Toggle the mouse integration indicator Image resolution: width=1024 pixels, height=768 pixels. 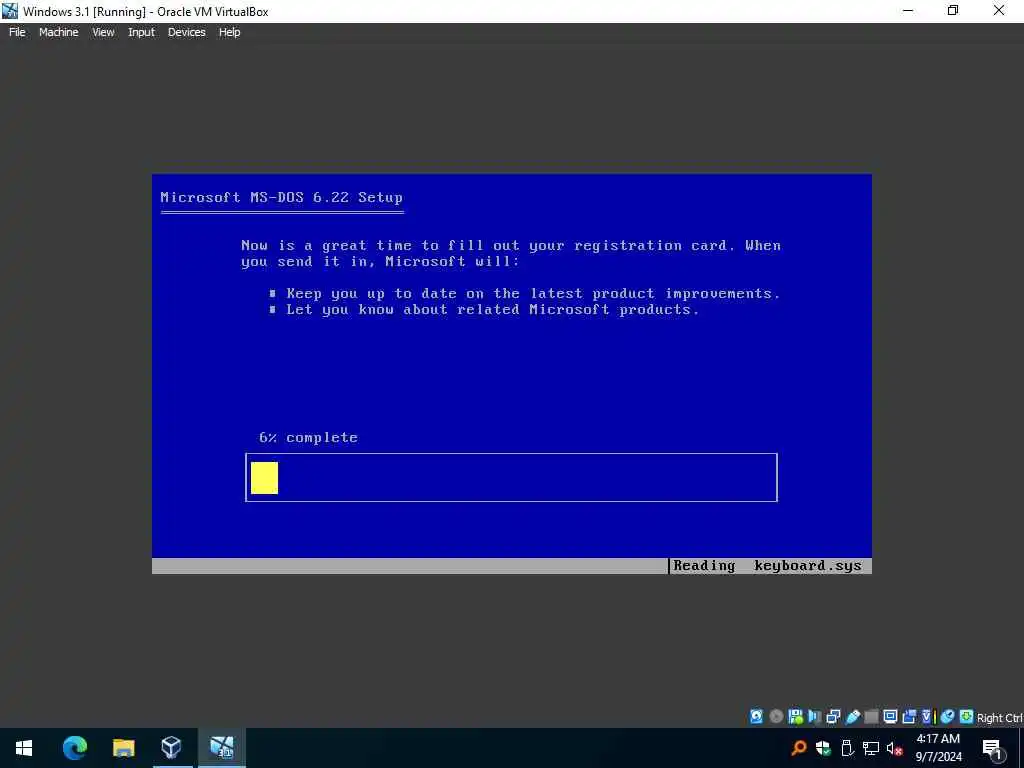click(x=947, y=716)
